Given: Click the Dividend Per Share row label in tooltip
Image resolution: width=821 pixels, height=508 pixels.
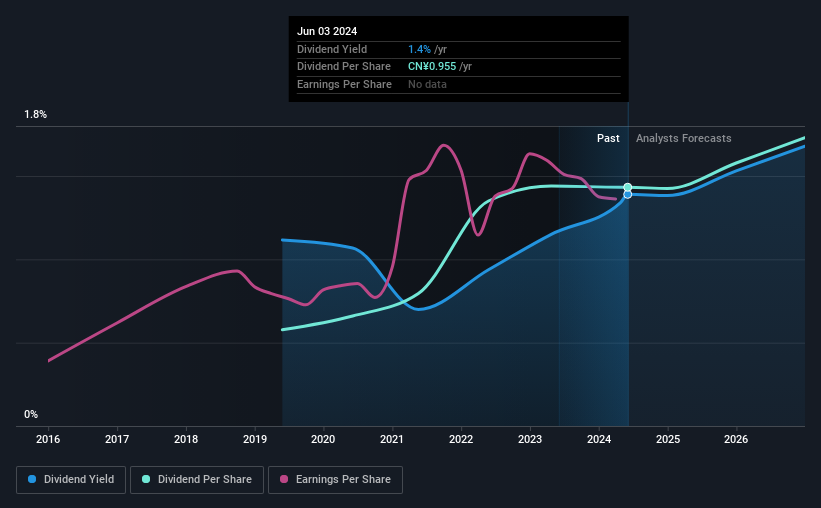Looking at the screenshot, I should (343, 67).
